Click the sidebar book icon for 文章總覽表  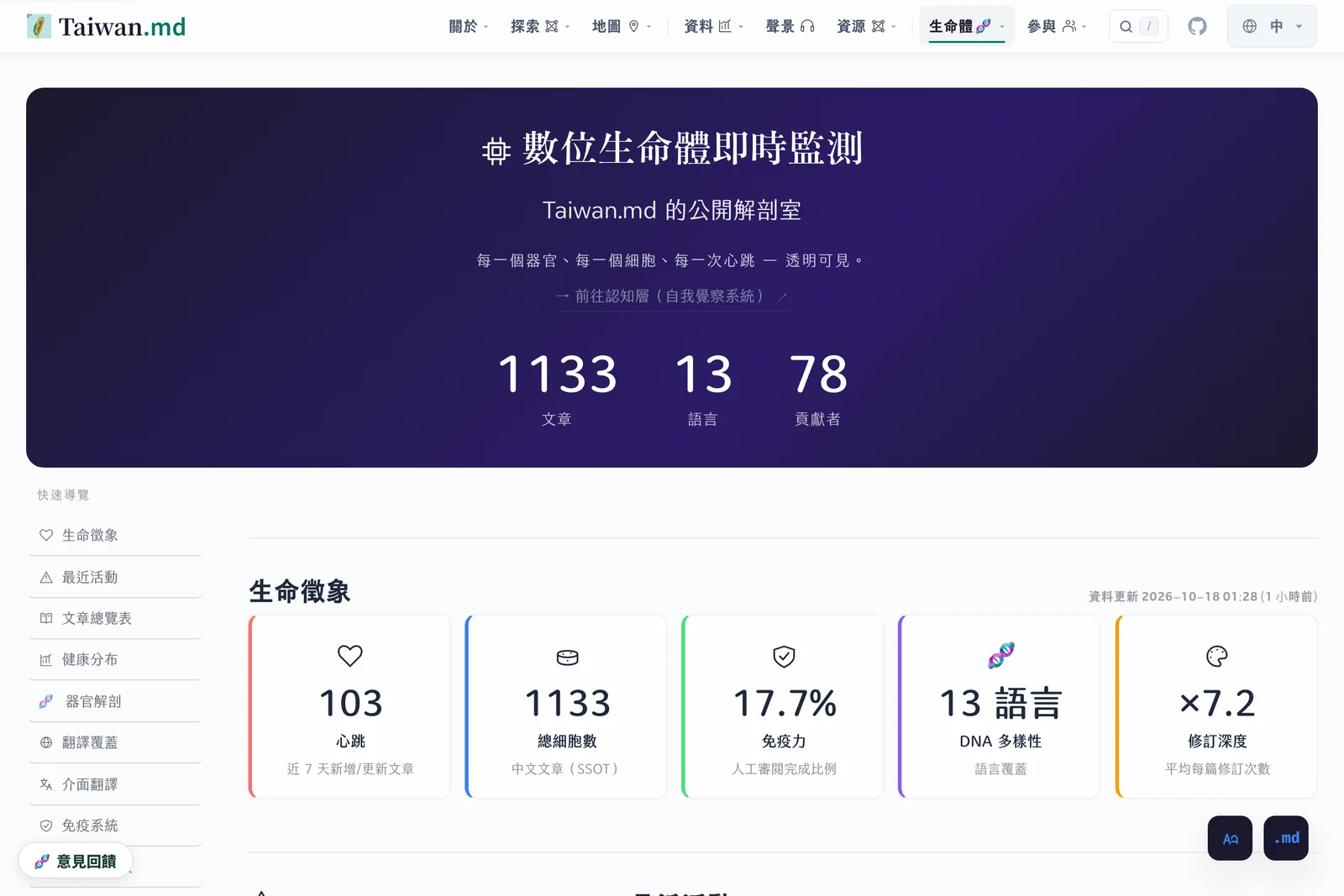(x=46, y=618)
